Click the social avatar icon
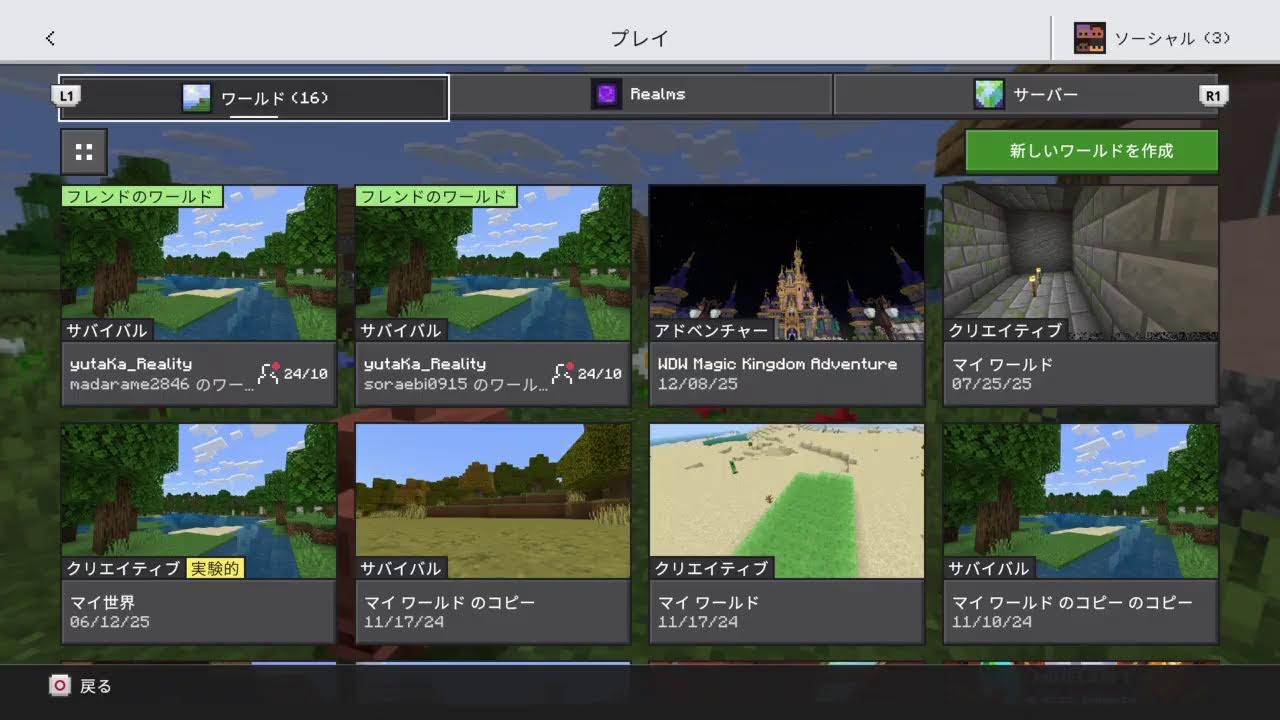1280x720 pixels. pyautogui.click(x=1089, y=38)
